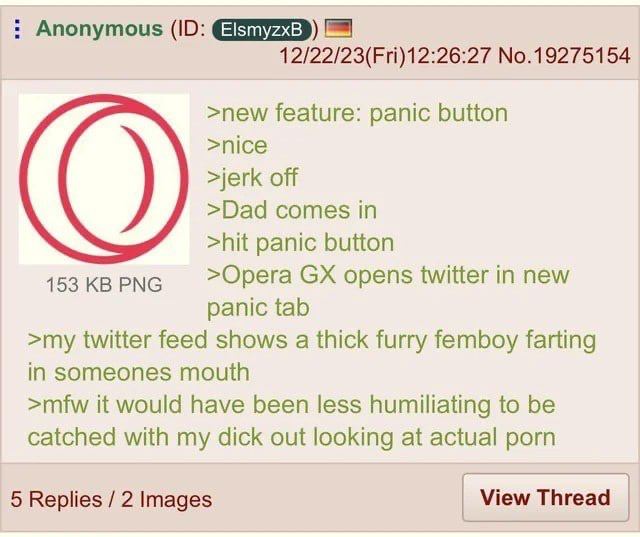Click the line "new feature: panic button"
This screenshot has height=537, width=640.
point(357,113)
